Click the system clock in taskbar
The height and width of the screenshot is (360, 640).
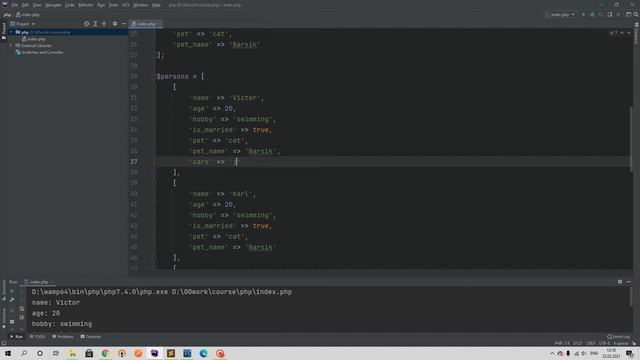[x=611, y=353]
